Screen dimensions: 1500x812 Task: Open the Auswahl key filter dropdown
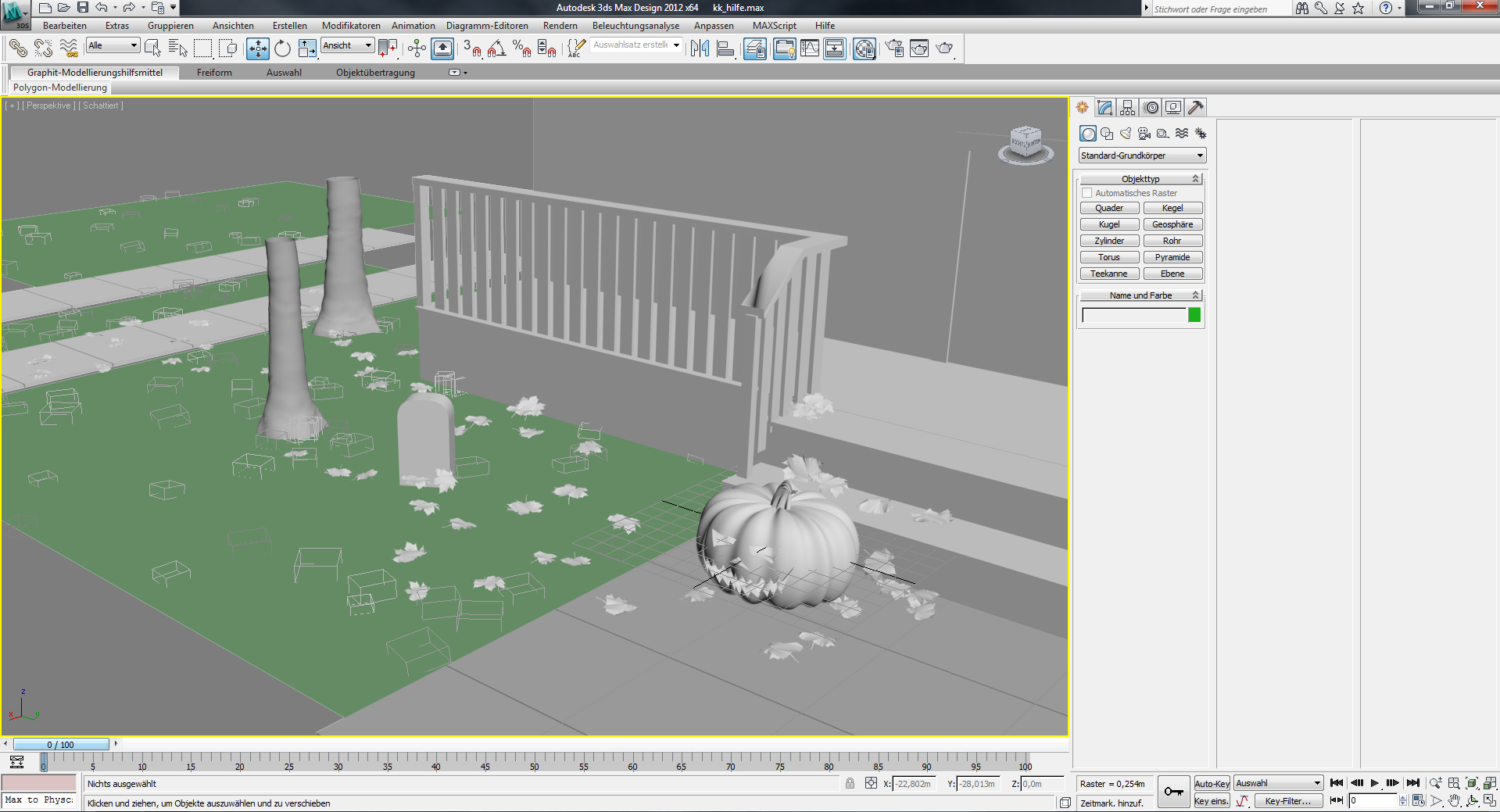click(1278, 784)
